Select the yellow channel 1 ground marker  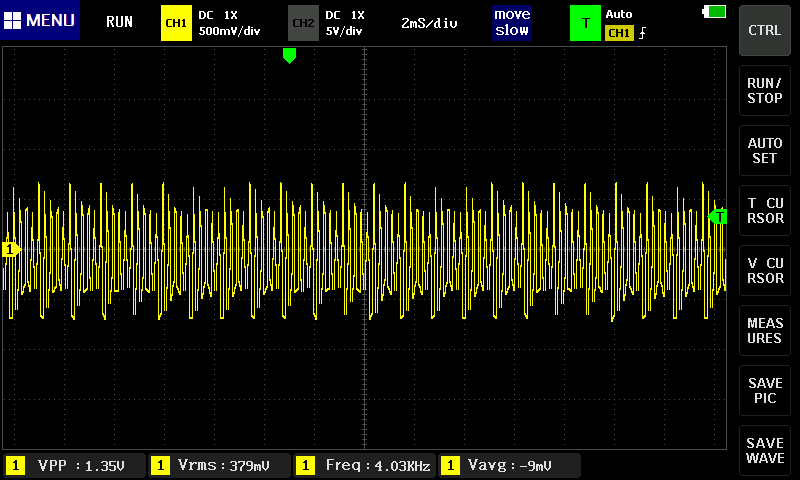tap(11, 249)
